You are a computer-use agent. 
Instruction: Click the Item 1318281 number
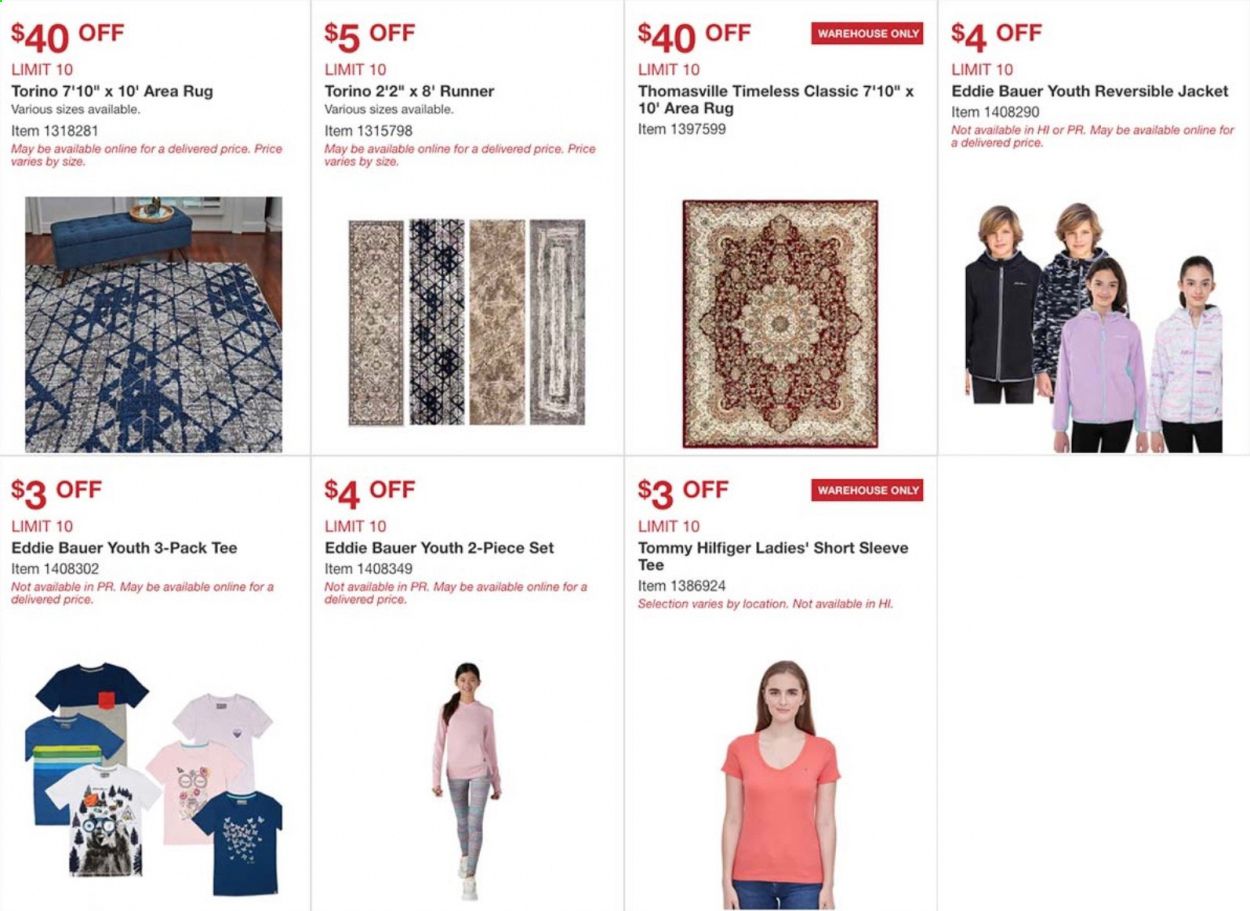point(54,130)
